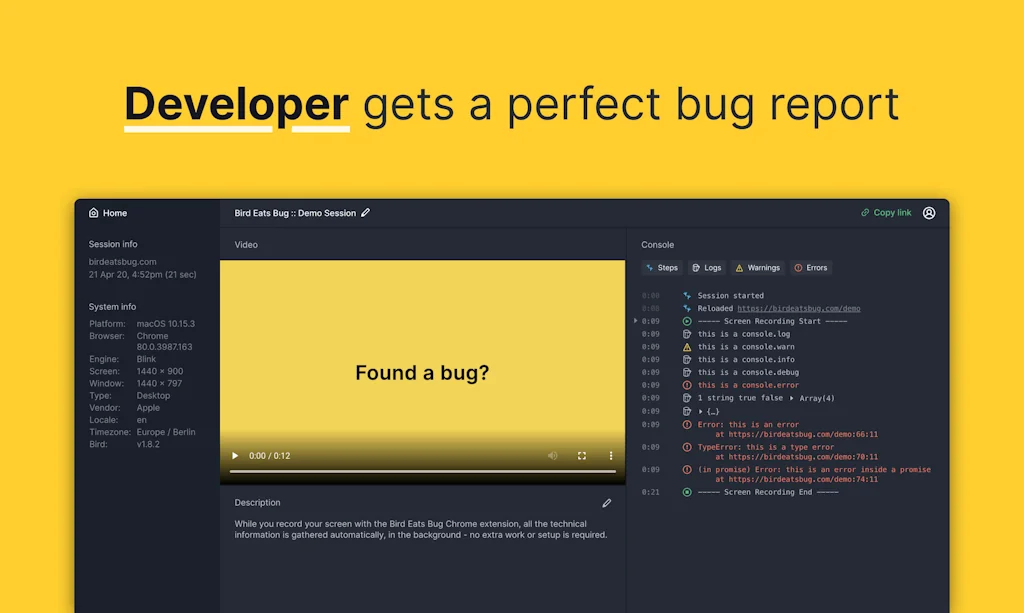Viewport: 1024px width, 613px height.
Task: Toggle the Logs console filter
Action: coord(706,268)
